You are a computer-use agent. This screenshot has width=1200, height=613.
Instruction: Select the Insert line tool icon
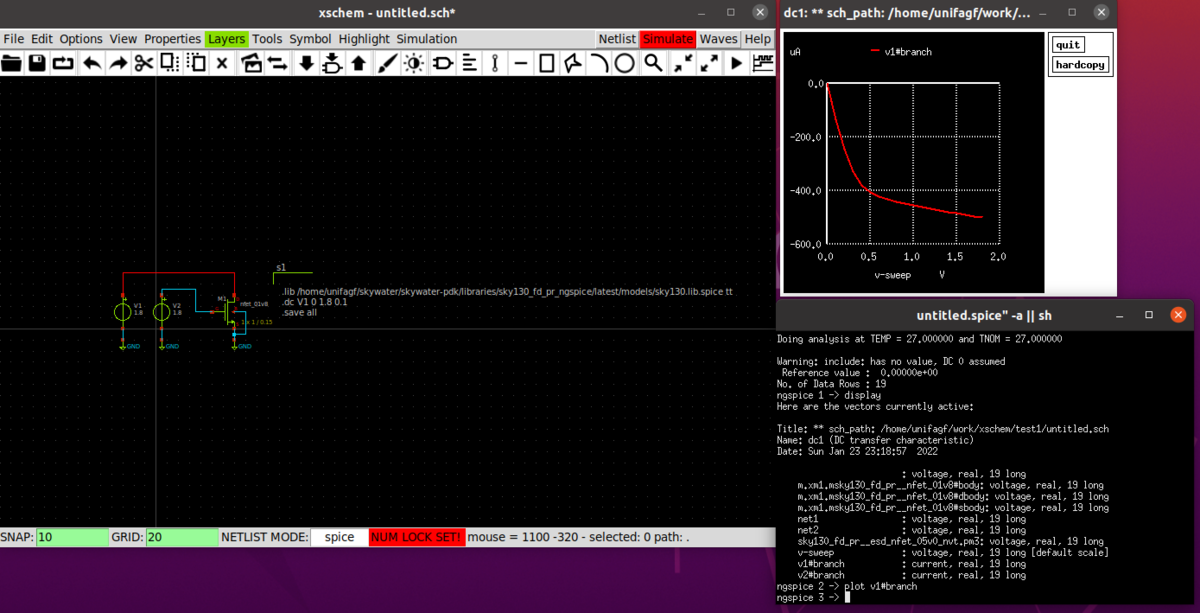coord(520,63)
